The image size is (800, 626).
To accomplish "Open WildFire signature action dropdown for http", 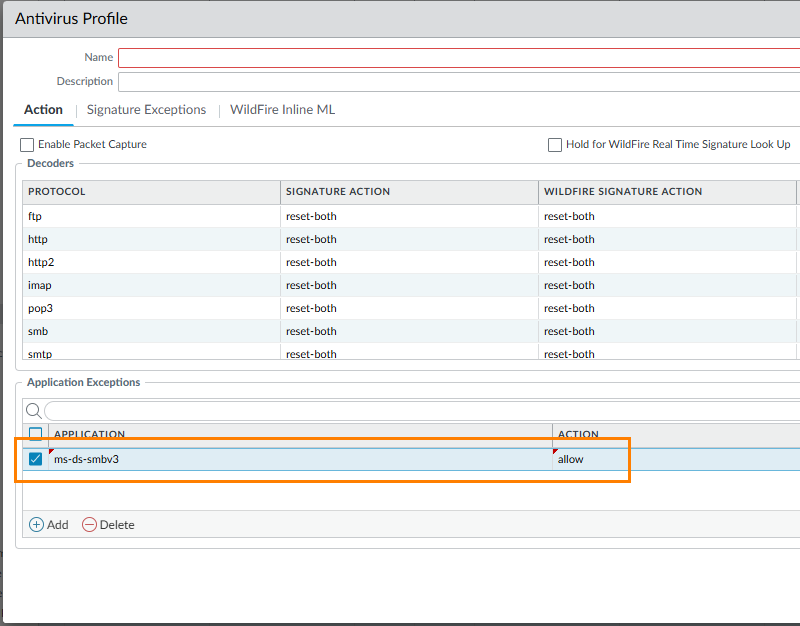I will 666,239.
